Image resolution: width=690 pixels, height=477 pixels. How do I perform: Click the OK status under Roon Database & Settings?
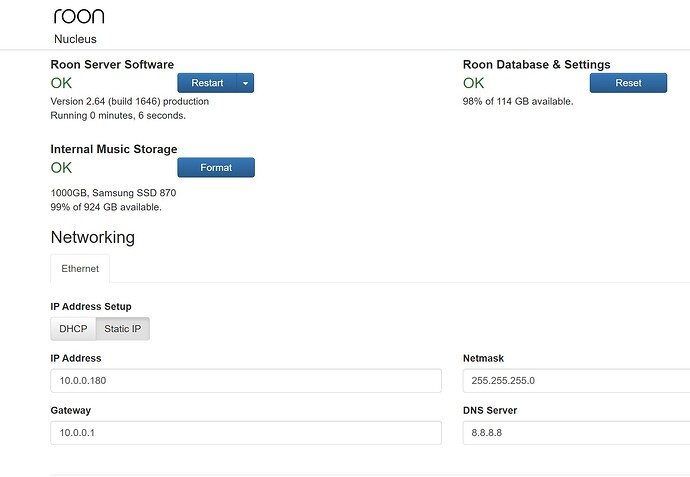click(x=473, y=83)
